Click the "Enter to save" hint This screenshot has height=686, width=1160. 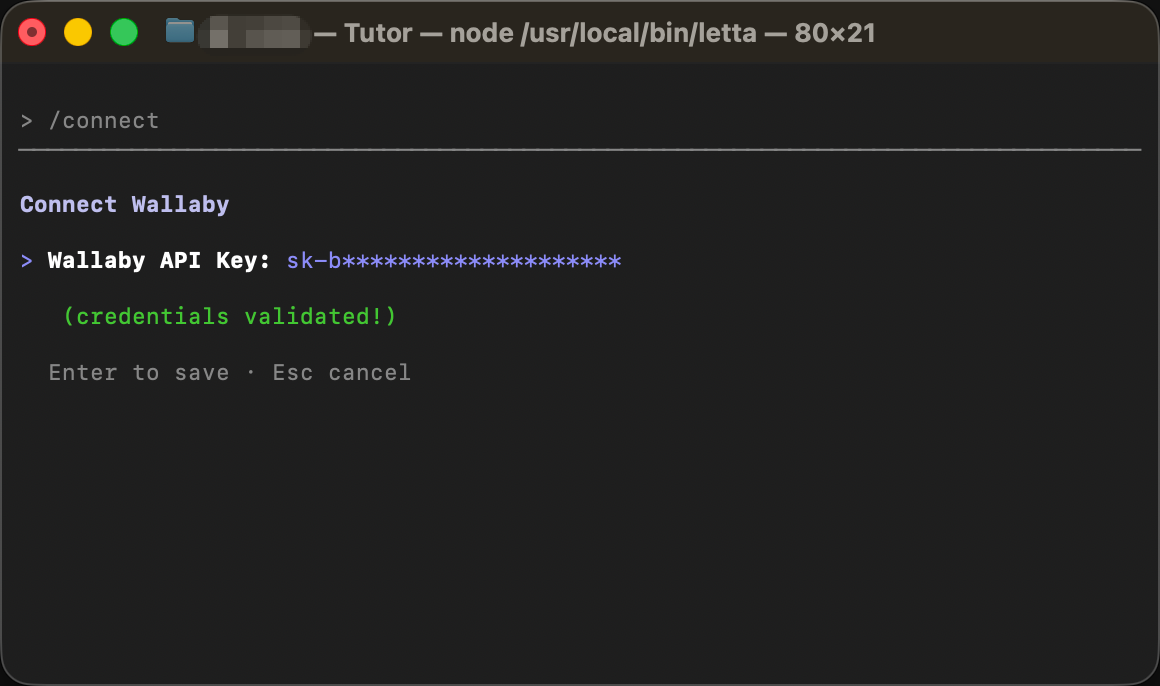click(x=139, y=372)
